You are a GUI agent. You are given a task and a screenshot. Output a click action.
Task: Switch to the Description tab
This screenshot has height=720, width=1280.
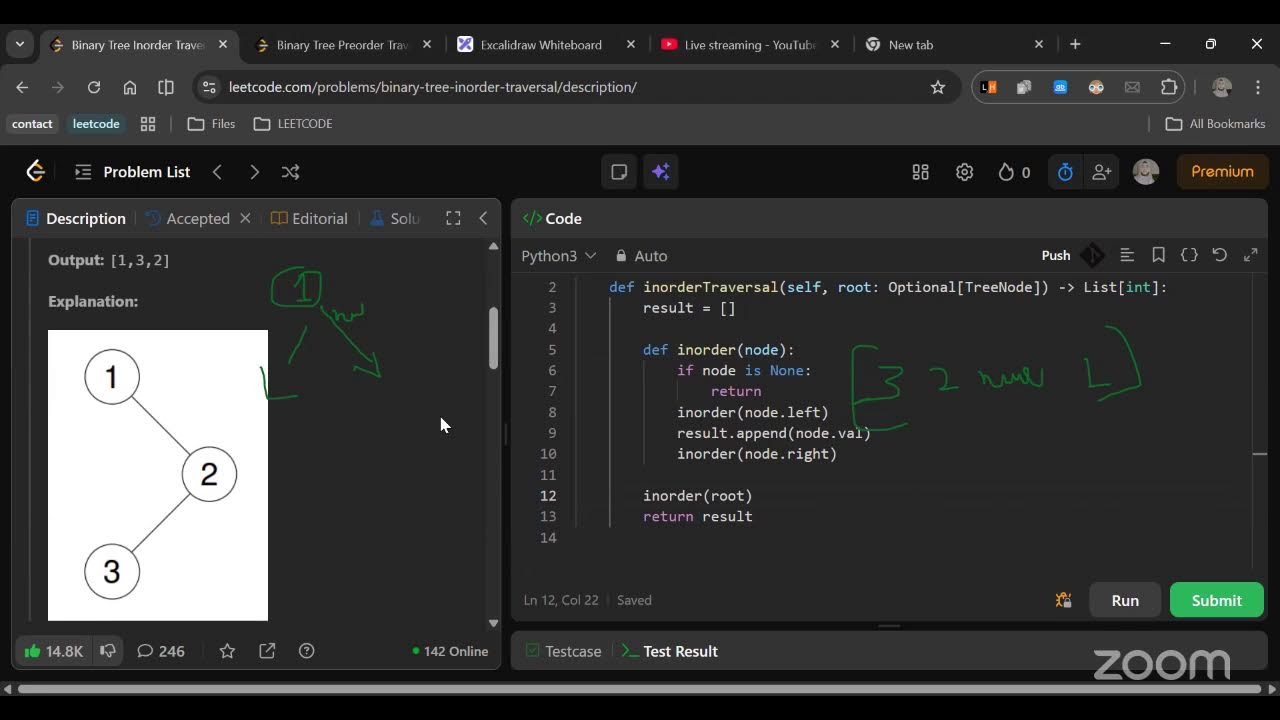pos(76,218)
